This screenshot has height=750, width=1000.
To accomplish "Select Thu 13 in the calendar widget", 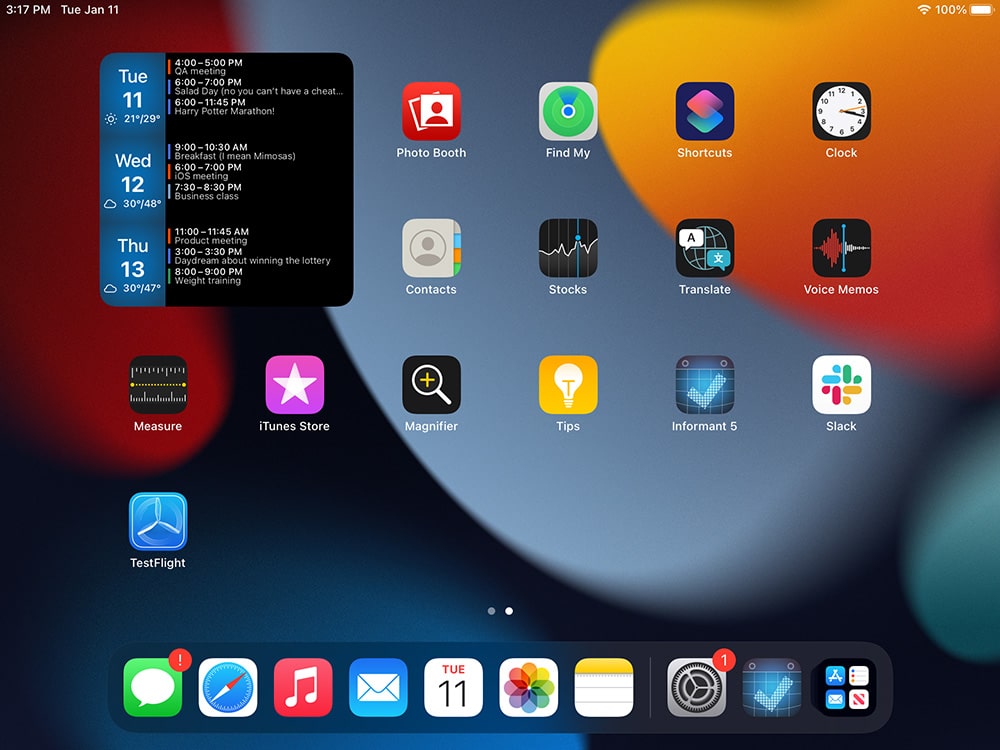I will pyautogui.click(x=133, y=265).
